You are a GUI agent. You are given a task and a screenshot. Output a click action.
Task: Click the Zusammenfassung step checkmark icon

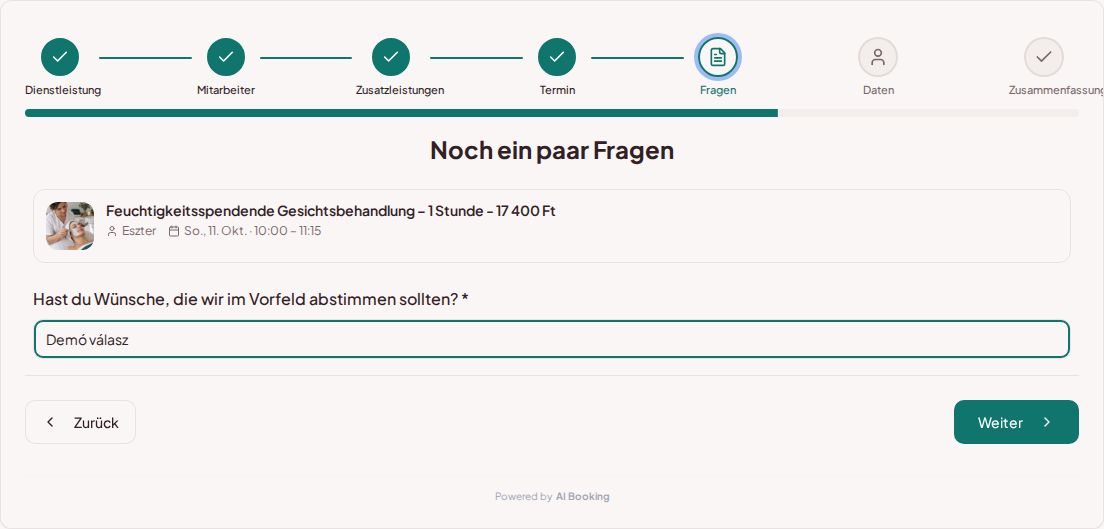pyautogui.click(x=1043, y=57)
